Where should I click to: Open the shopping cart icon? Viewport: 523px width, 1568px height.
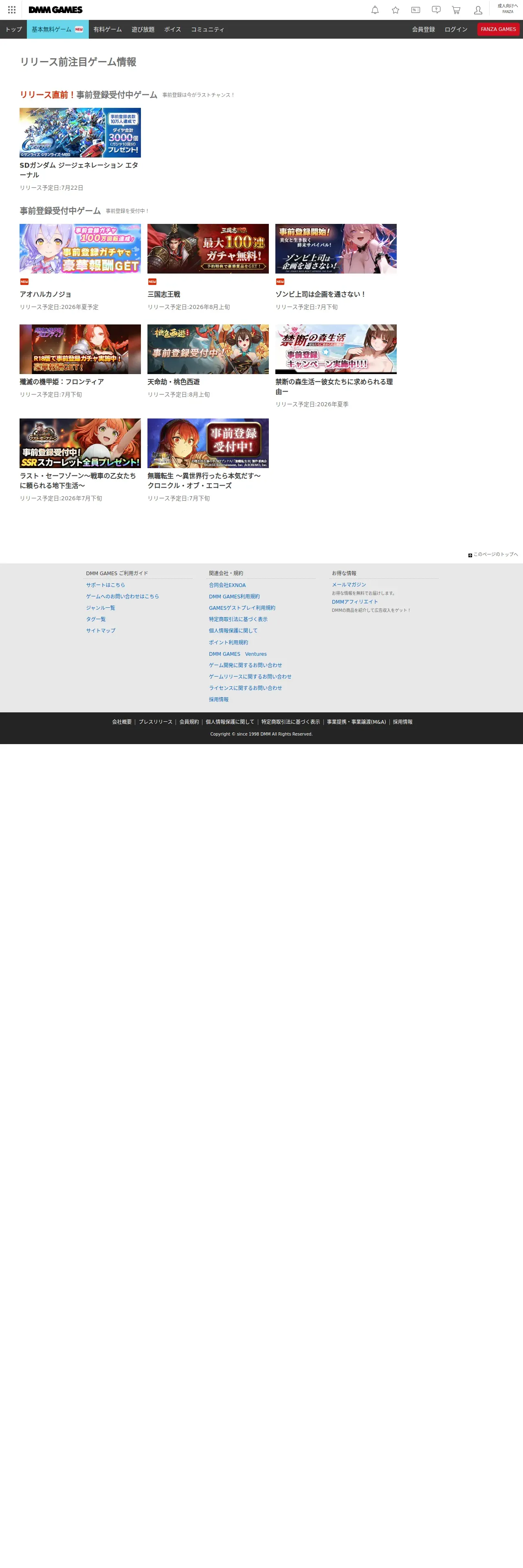(456, 10)
